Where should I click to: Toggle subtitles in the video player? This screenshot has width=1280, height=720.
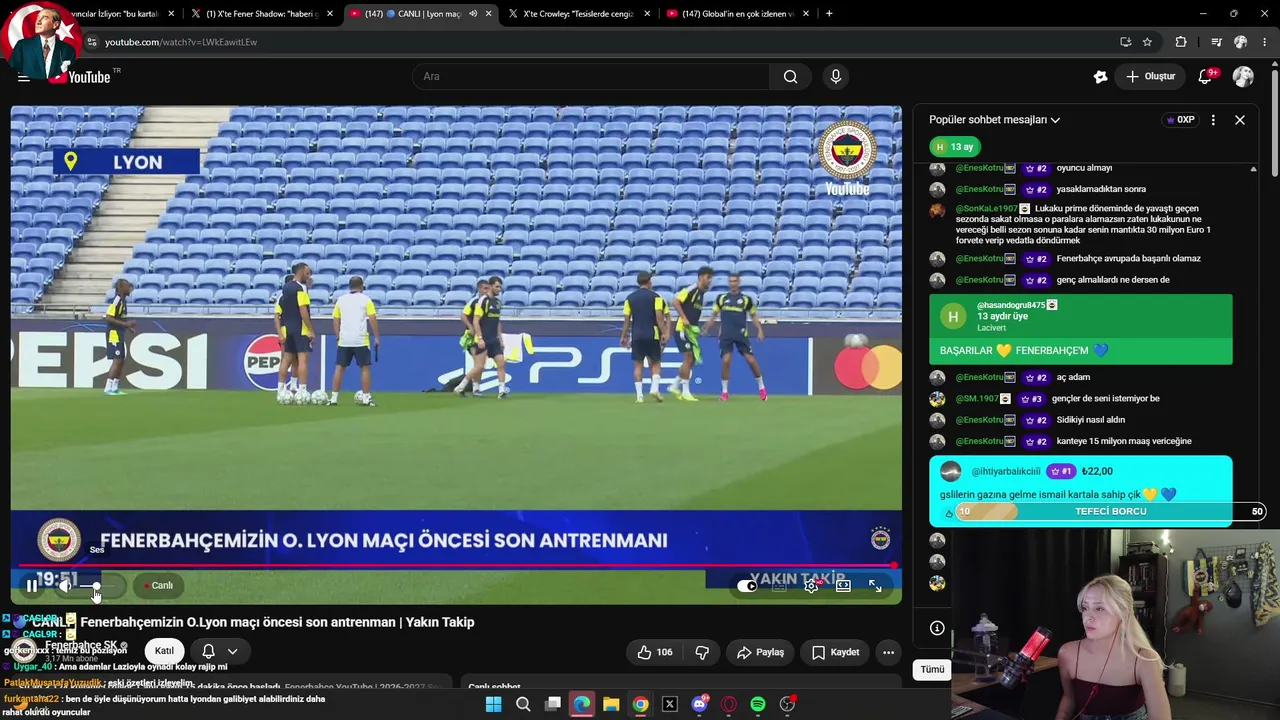point(779,586)
